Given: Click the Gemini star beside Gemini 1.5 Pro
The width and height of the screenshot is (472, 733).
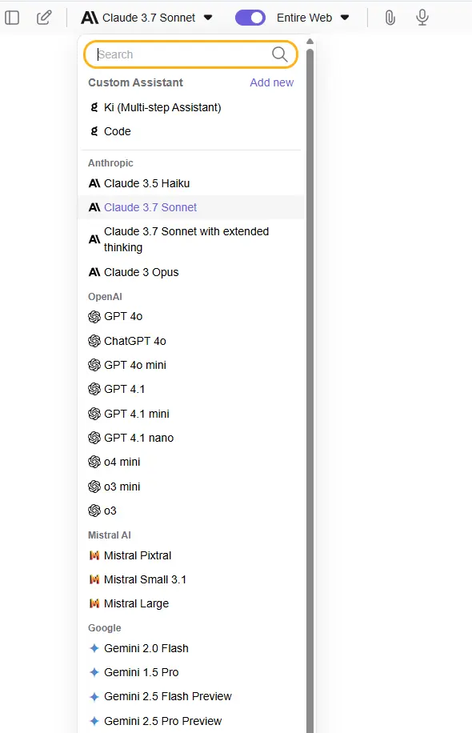Looking at the screenshot, I should [94, 672].
